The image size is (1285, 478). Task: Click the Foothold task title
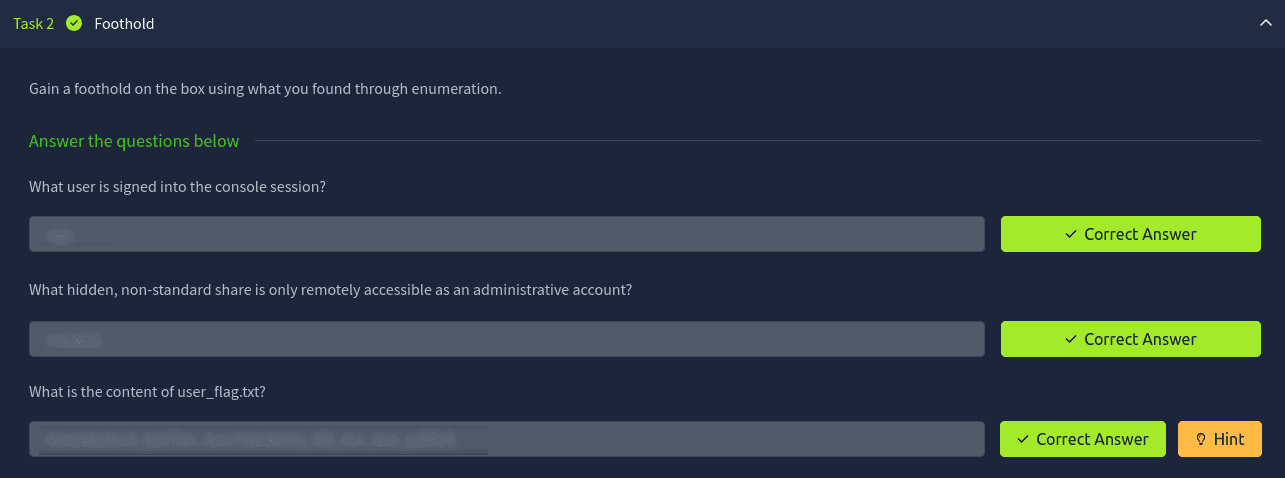[124, 23]
